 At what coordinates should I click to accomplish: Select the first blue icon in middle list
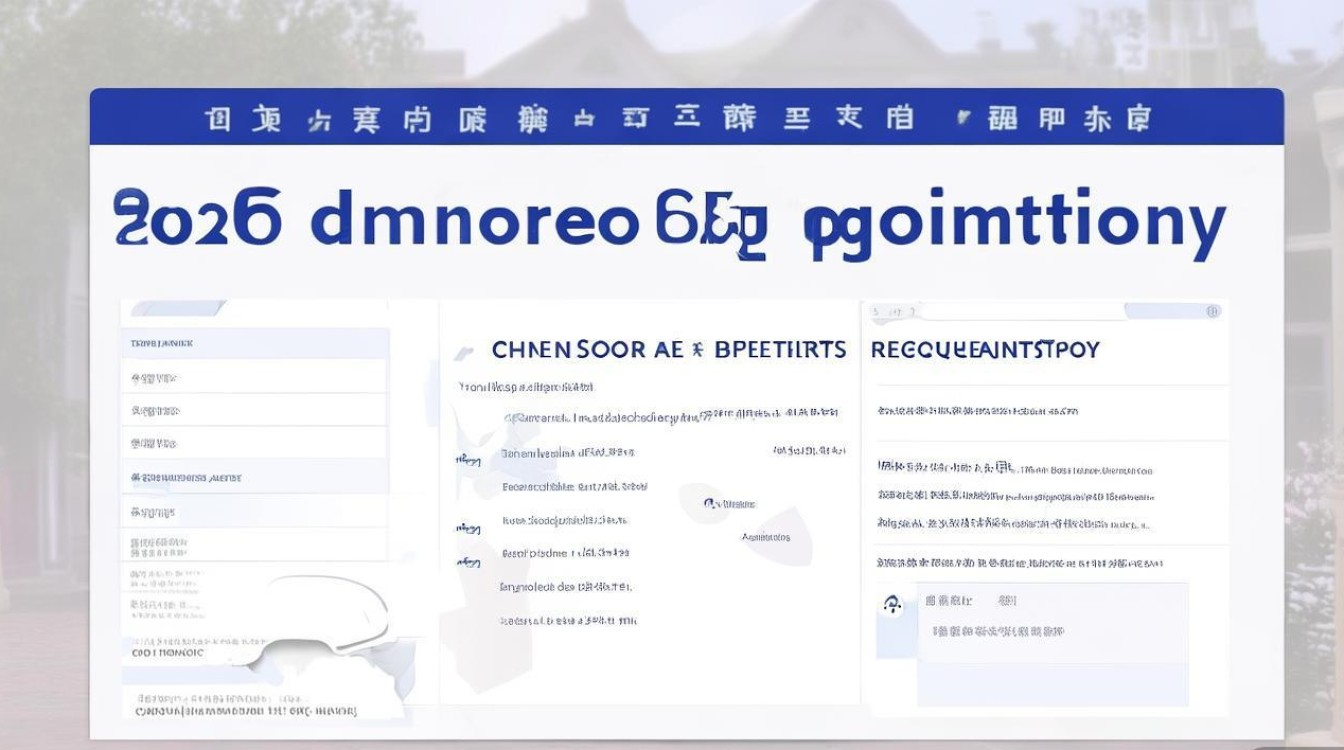click(468, 459)
